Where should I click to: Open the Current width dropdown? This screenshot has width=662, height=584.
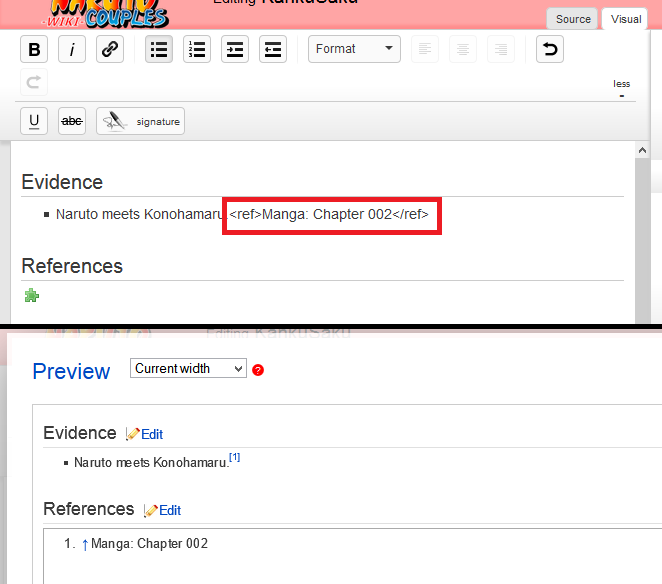[188, 368]
